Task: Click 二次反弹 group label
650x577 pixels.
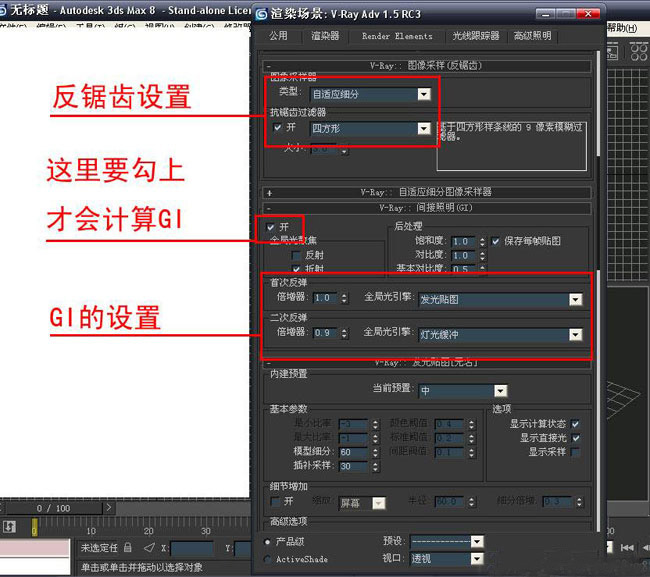Action: click(289, 318)
